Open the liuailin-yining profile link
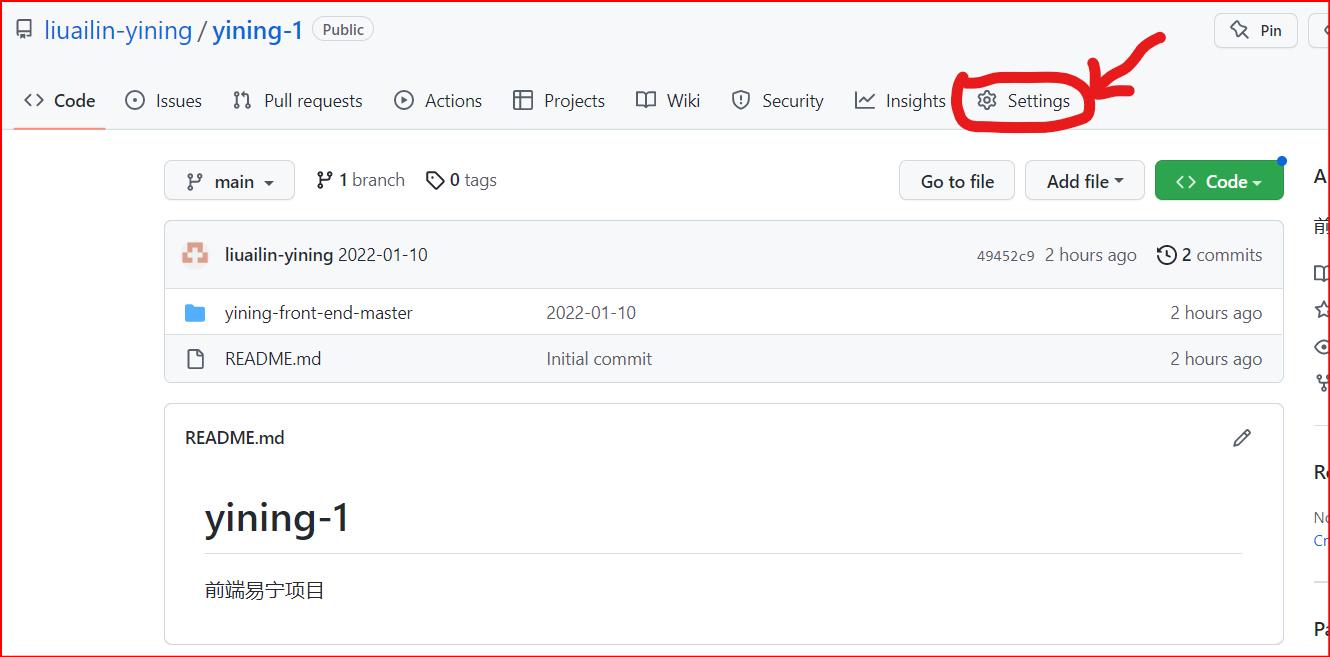Viewport: 1330px width, 657px height. (118, 30)
